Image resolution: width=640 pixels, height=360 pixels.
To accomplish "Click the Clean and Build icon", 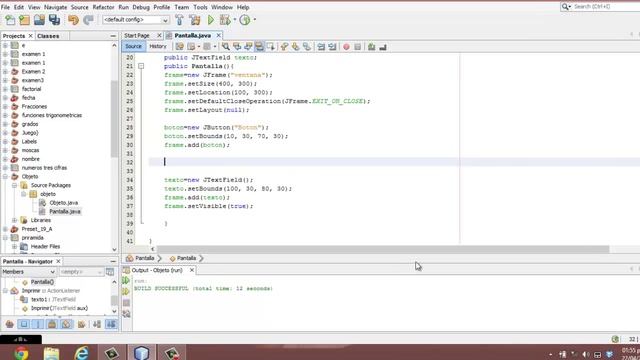I will click(195, 20).
